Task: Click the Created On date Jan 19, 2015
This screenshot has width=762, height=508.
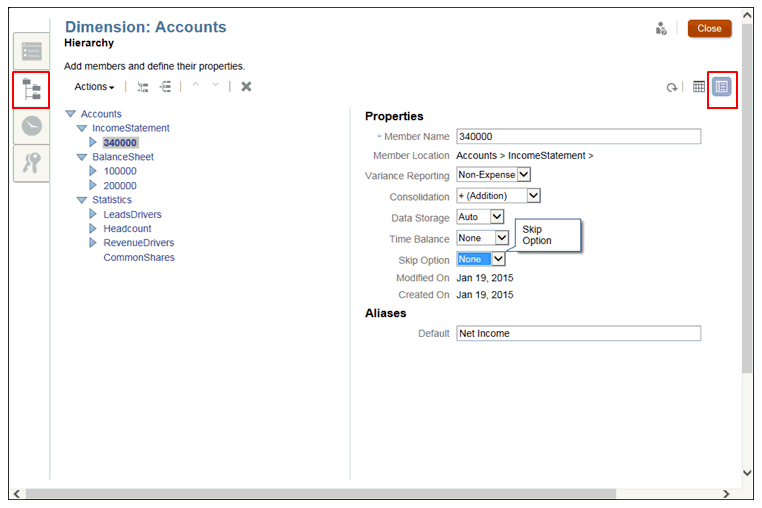Action: coord(485,295)
